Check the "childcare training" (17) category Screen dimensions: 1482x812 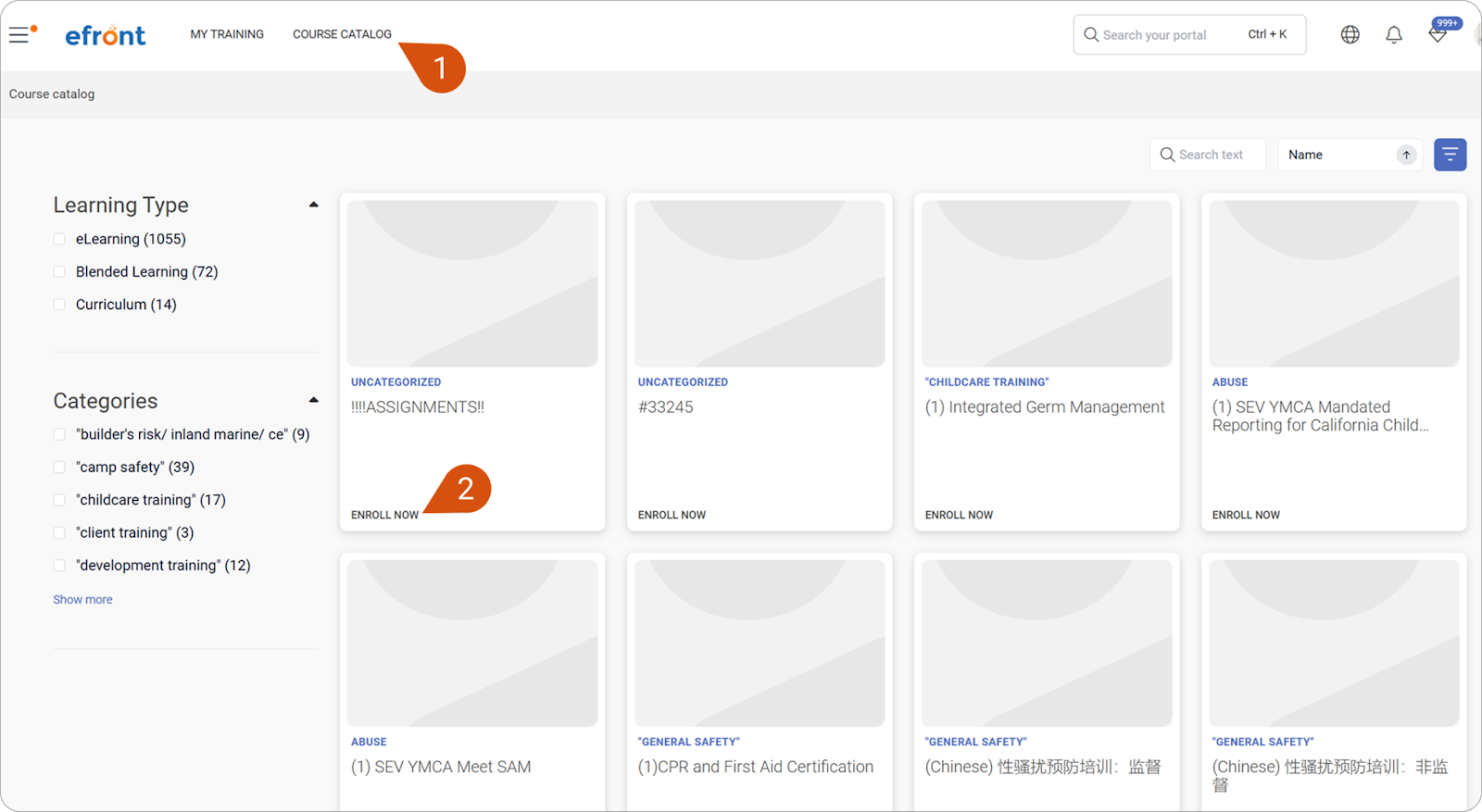pyautogui.click(x=59, y=500)
